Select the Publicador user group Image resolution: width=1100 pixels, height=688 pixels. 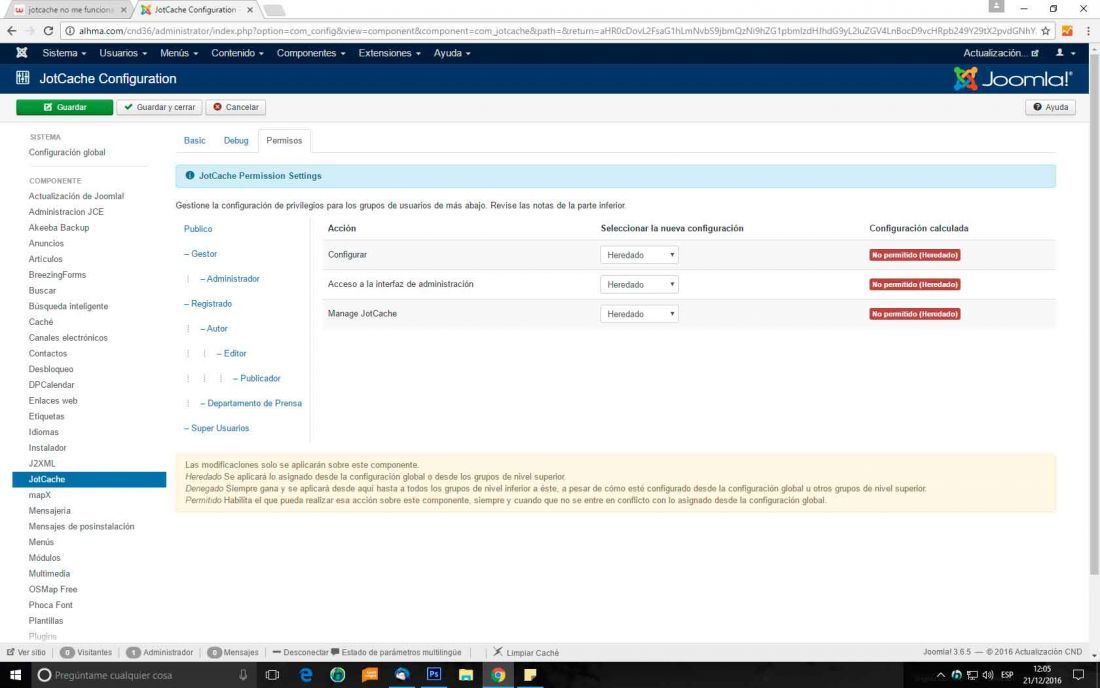point(257,378)
